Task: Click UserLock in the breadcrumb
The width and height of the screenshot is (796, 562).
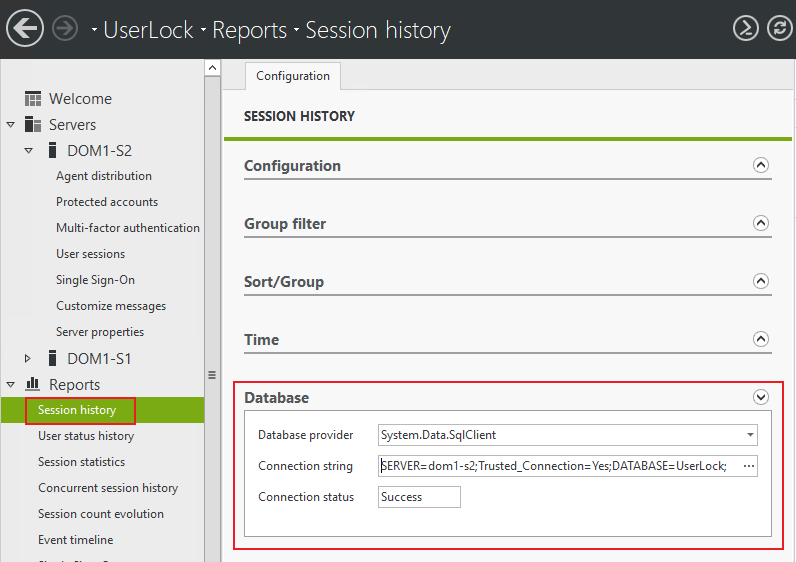Action: pos(148,30)
